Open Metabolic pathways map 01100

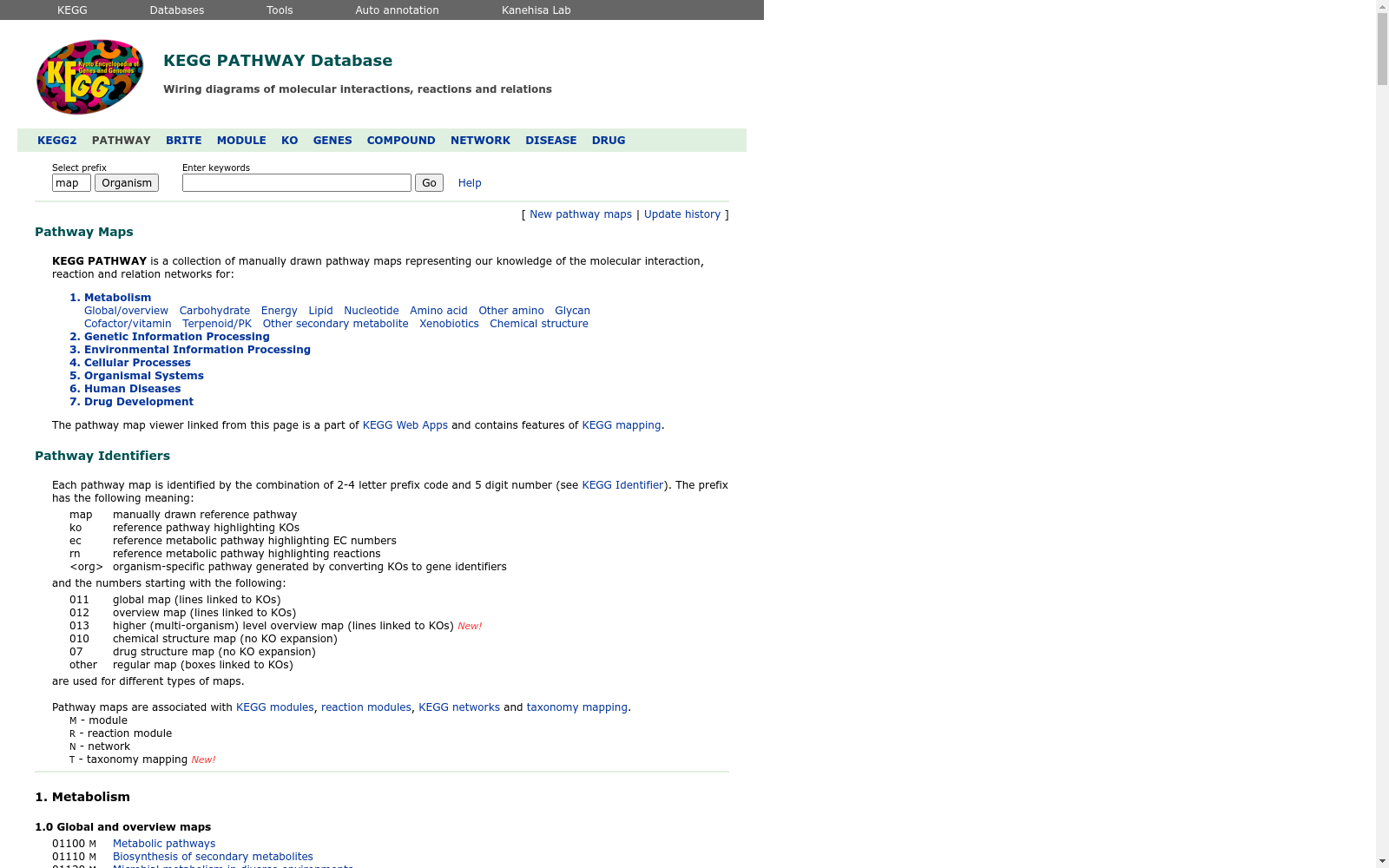click(164, 844)
